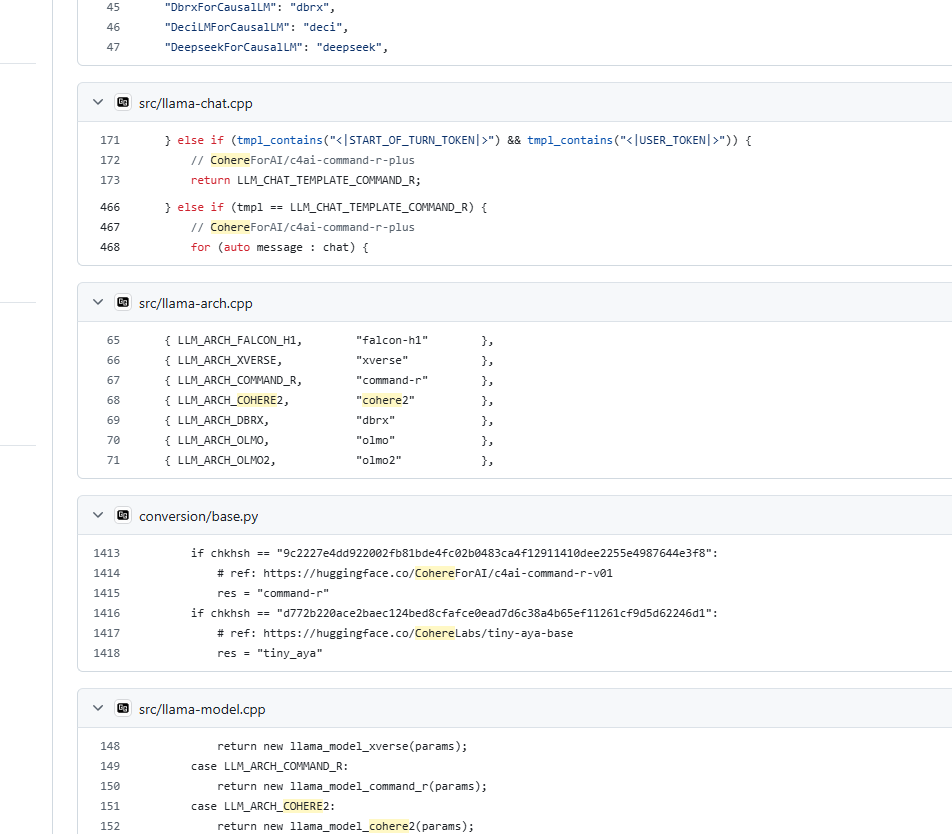Click the "olmo2" string on line 71
The height and width of the screenshot is (834, 952).
coord(378,460)
